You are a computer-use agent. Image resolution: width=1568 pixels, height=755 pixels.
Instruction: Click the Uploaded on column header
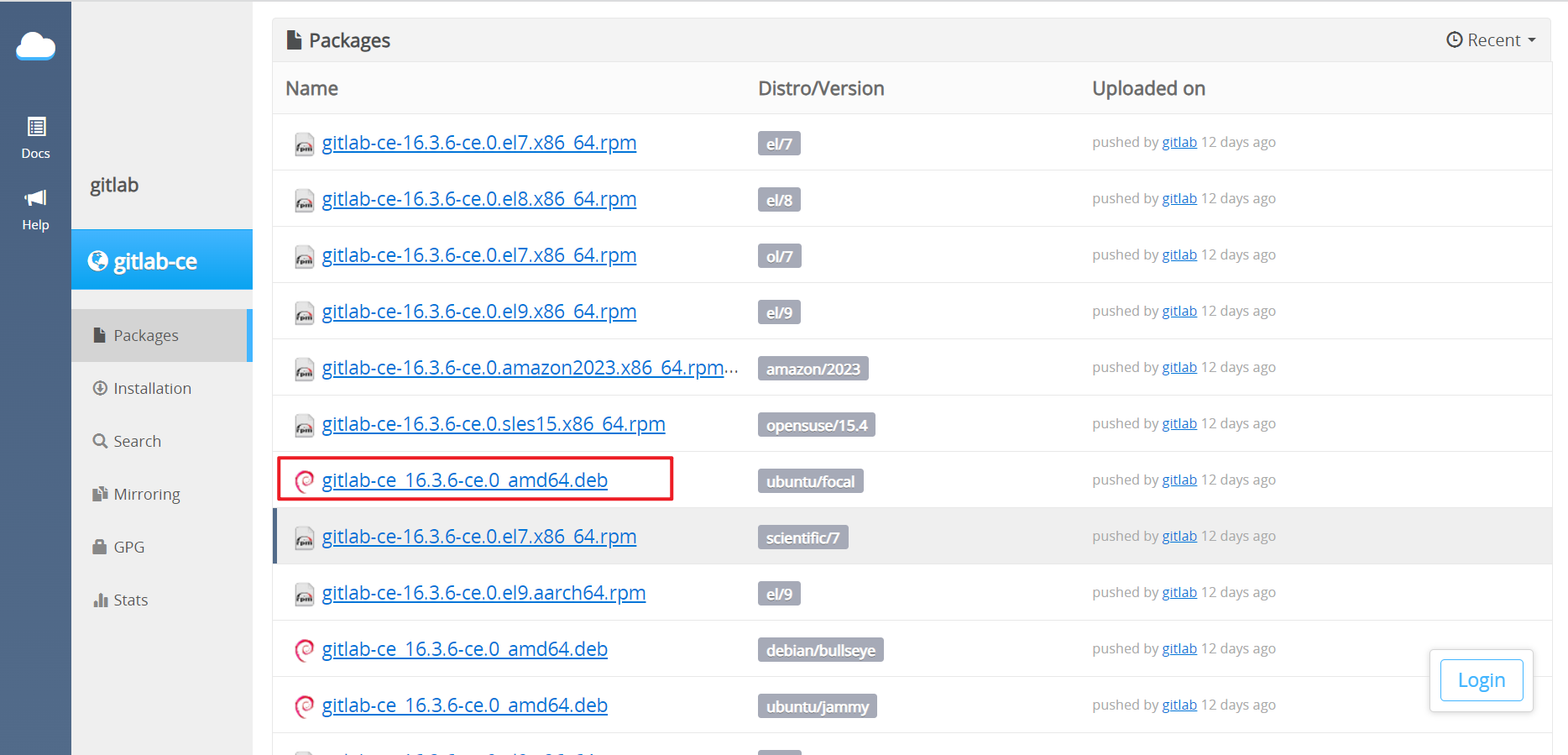click(x=1148, y=88)
